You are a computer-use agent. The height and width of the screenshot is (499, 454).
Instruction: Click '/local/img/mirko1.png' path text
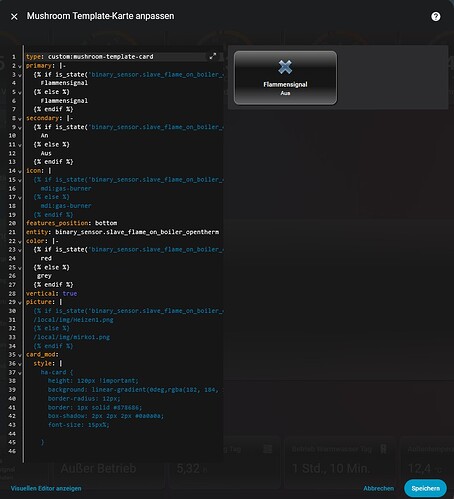tap(72, 337)
